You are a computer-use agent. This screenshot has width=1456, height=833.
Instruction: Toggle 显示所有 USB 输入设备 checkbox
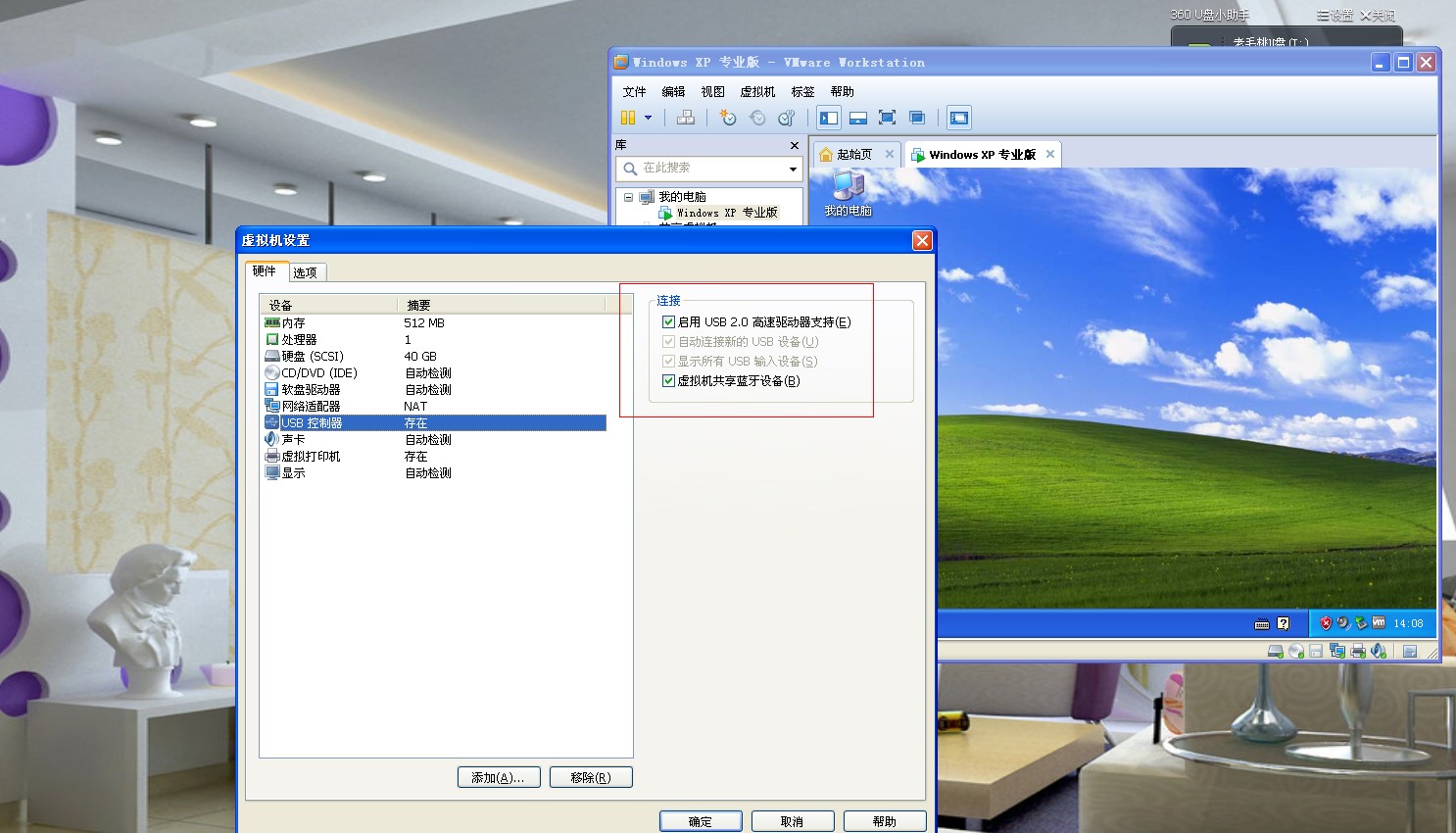tap(668, 361)
